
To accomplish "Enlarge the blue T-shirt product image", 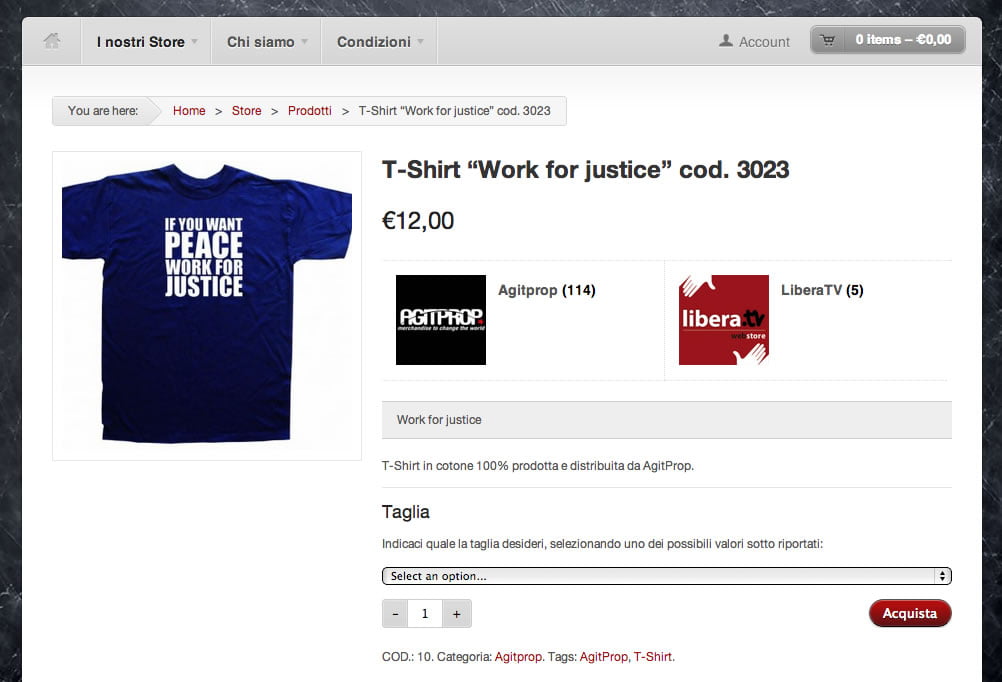I will [207, 306].
